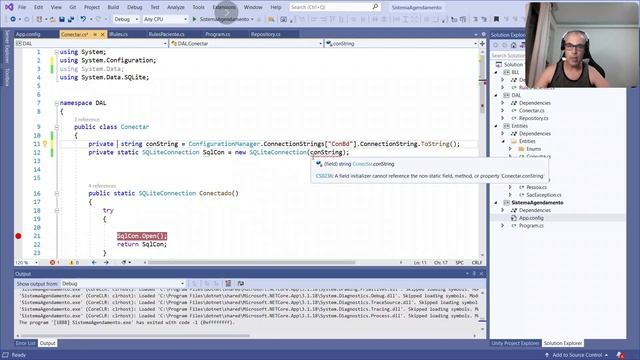
Task: Click the red error count icon below the editor
Action: coord(52,262)
